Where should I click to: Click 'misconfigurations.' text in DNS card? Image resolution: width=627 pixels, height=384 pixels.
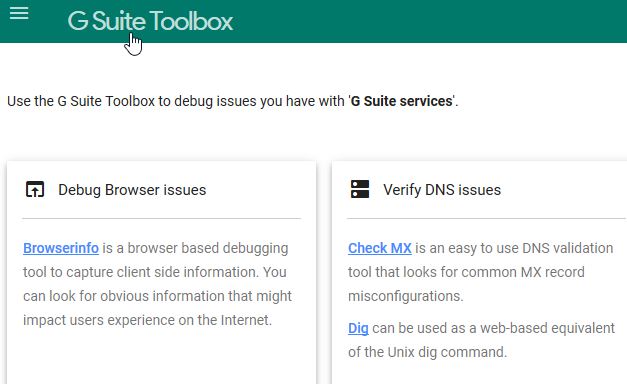point(405,296)
